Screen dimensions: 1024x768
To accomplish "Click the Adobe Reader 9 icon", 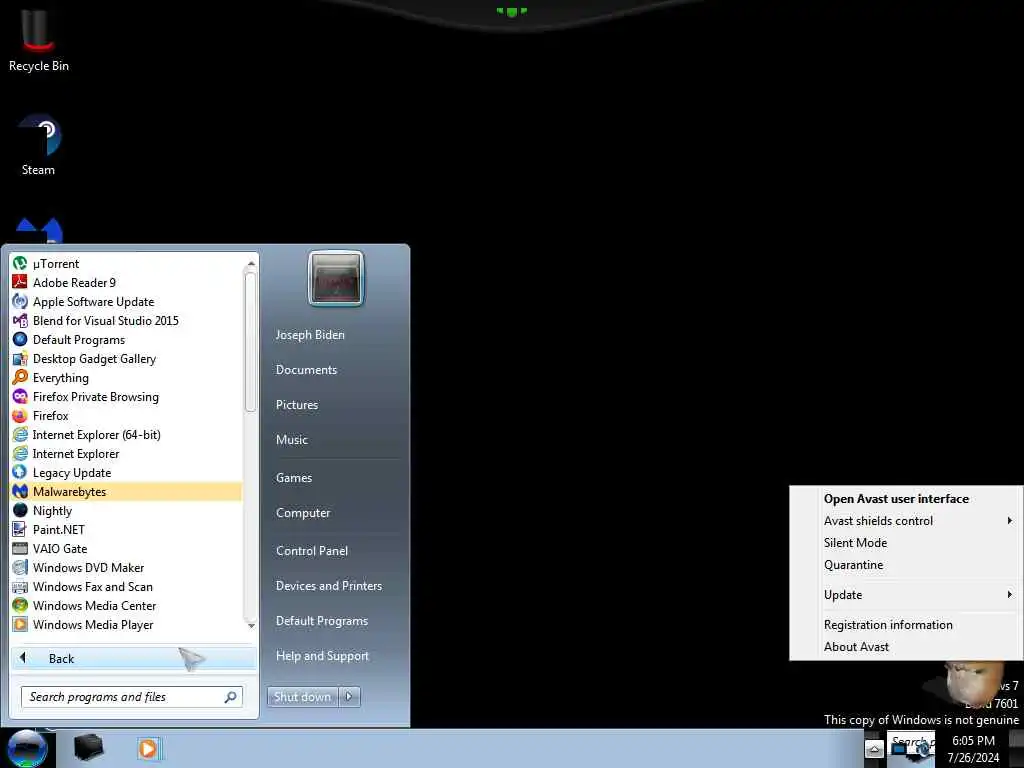I will tap(20, 282).
